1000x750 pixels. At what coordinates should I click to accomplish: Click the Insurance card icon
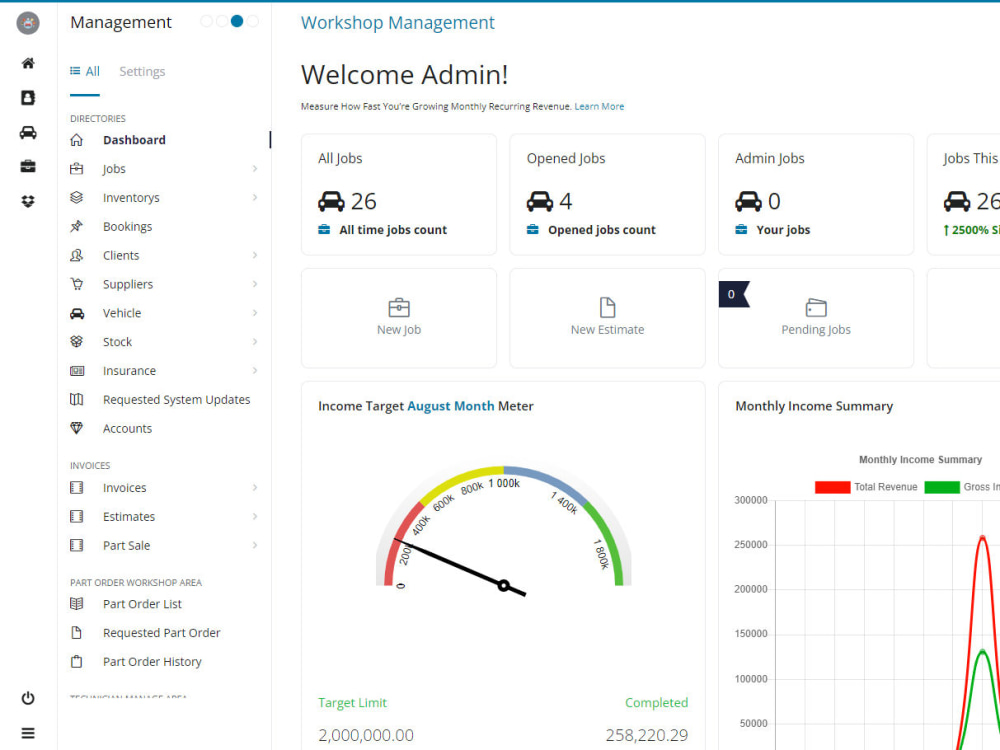(x=77, y=371)
